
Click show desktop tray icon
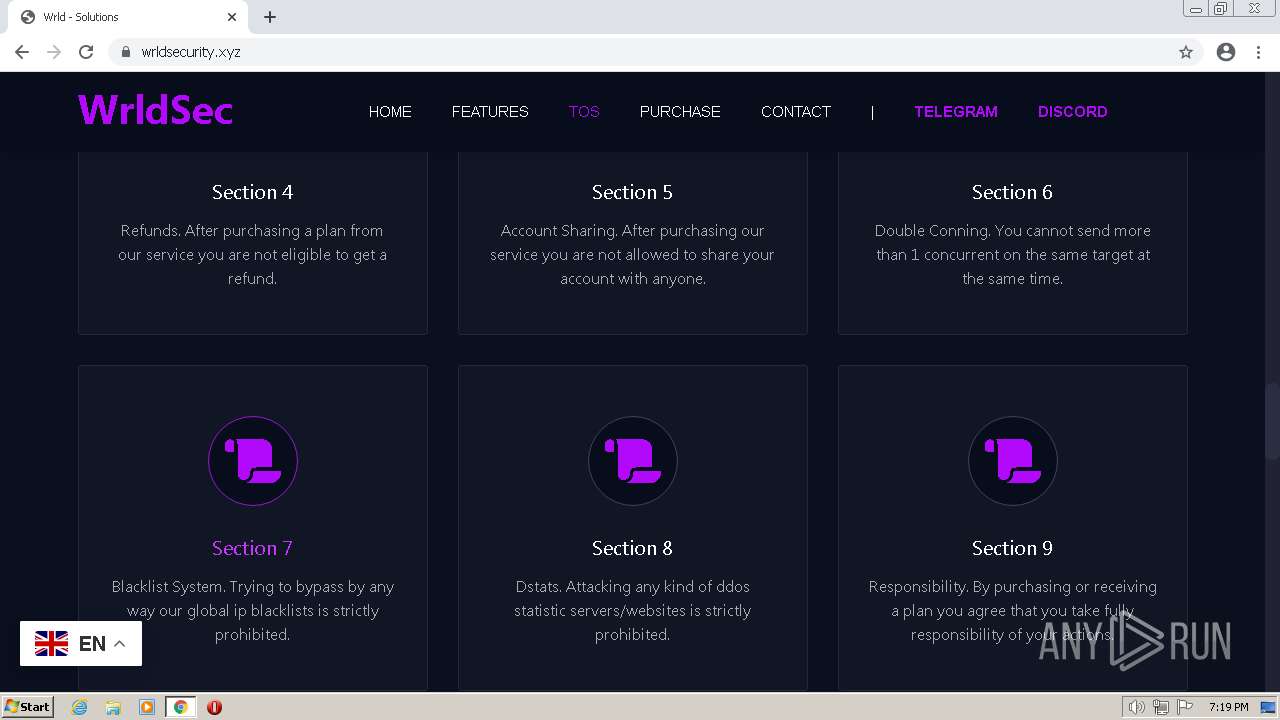1268,707
